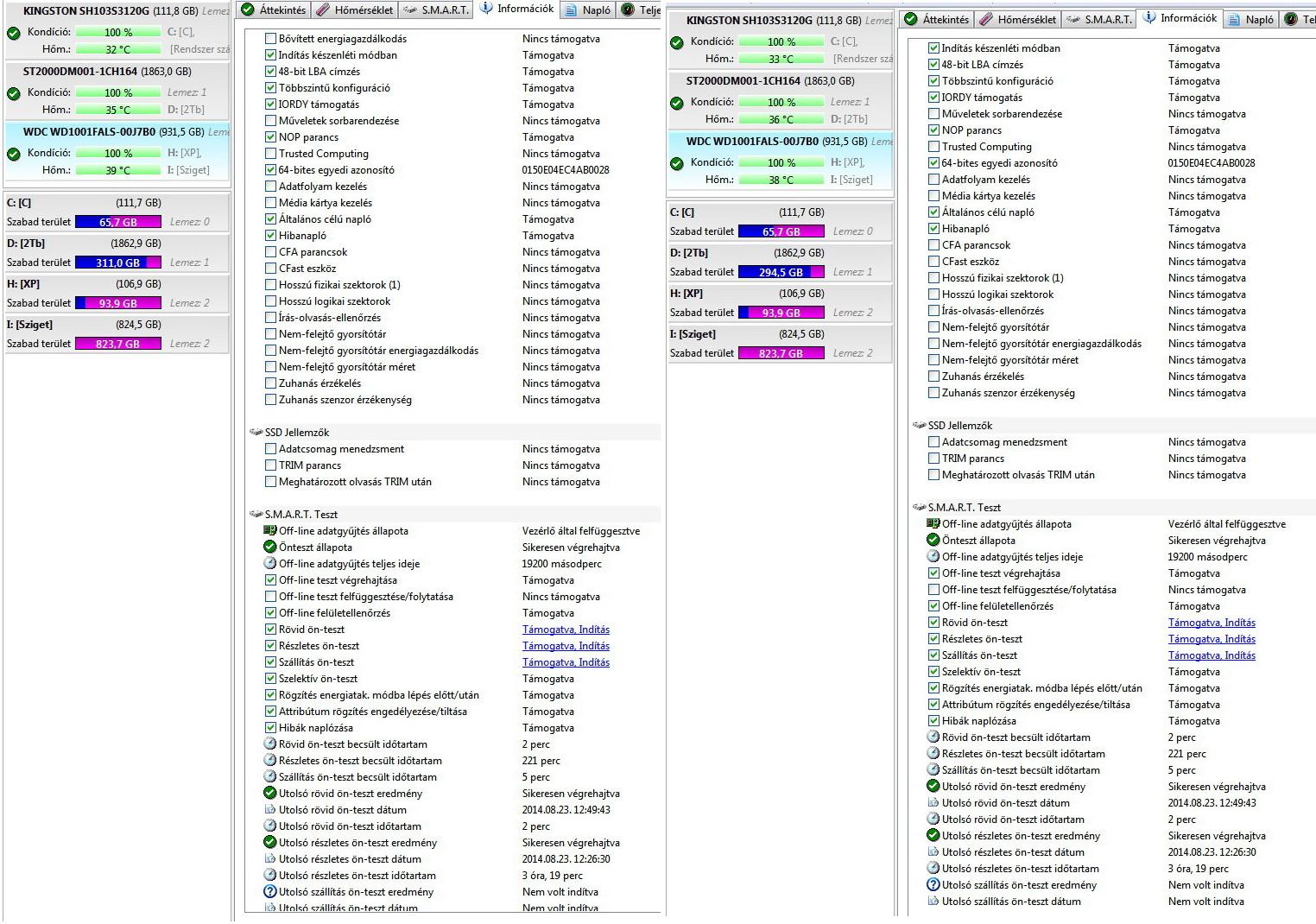Click the Utolsó szállítás ön-teszt eredmény question icon, left window

(270, 891)
